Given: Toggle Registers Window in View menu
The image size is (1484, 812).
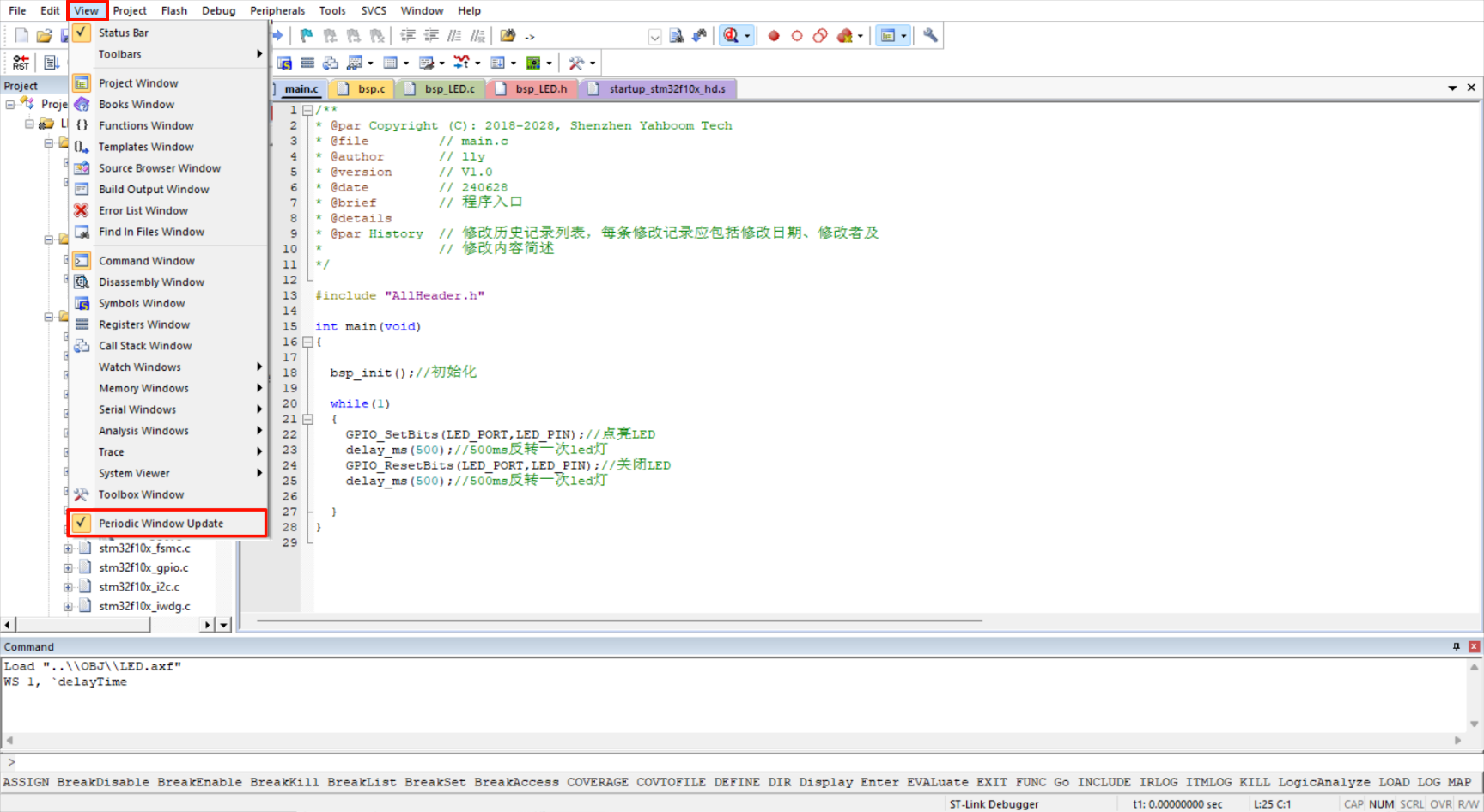Looking at the screenshot, I should [168, 324].
